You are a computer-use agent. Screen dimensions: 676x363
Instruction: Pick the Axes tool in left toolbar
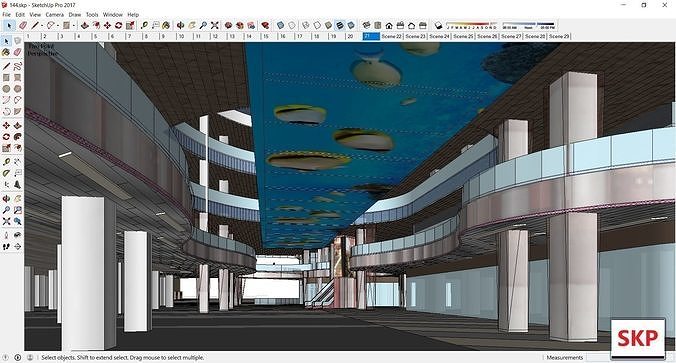[6, 185]
